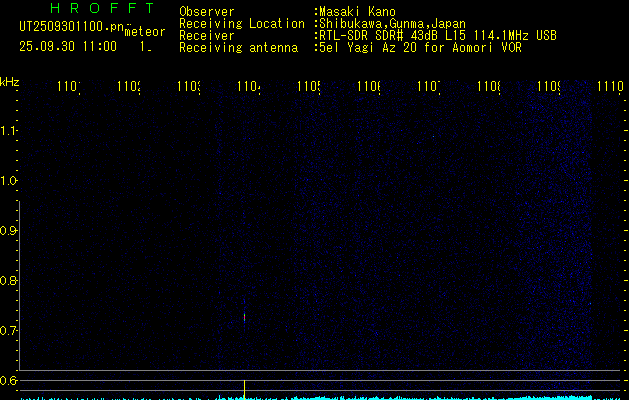Click the HROFFT title text
The image size is (629, 400).
[102, 8]
